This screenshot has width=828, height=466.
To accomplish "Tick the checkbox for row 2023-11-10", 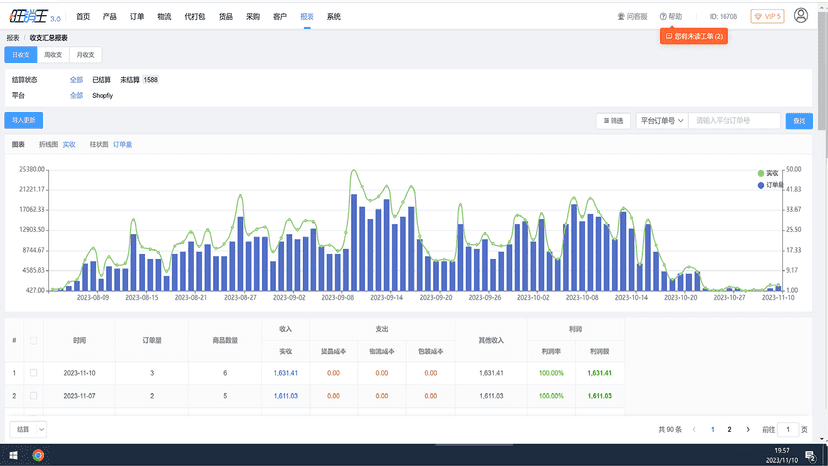I will (33, 373).
